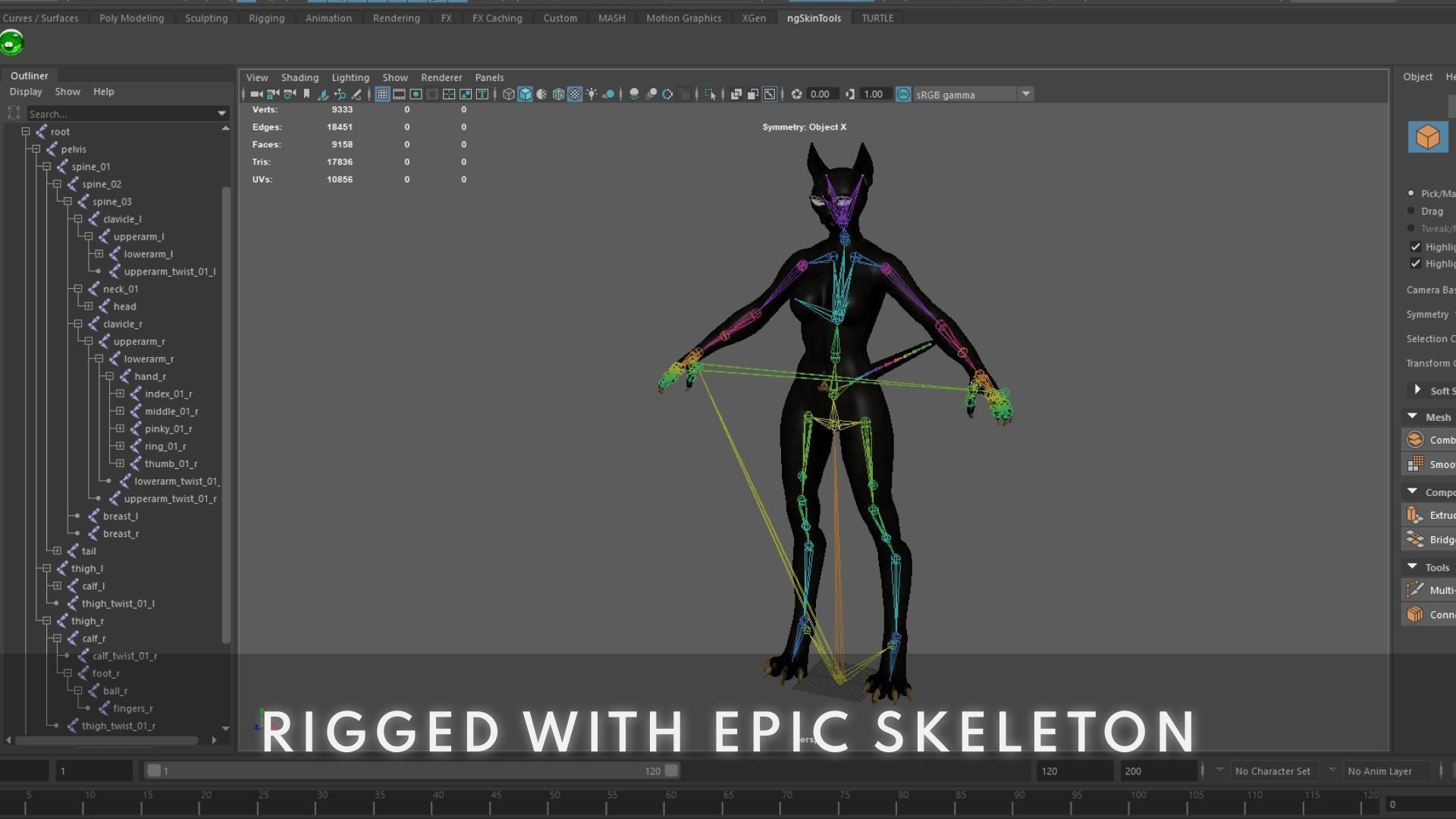Click the Smooth Shade All icon
Viewport: 1456px width, 819px height.
point(525,94)
